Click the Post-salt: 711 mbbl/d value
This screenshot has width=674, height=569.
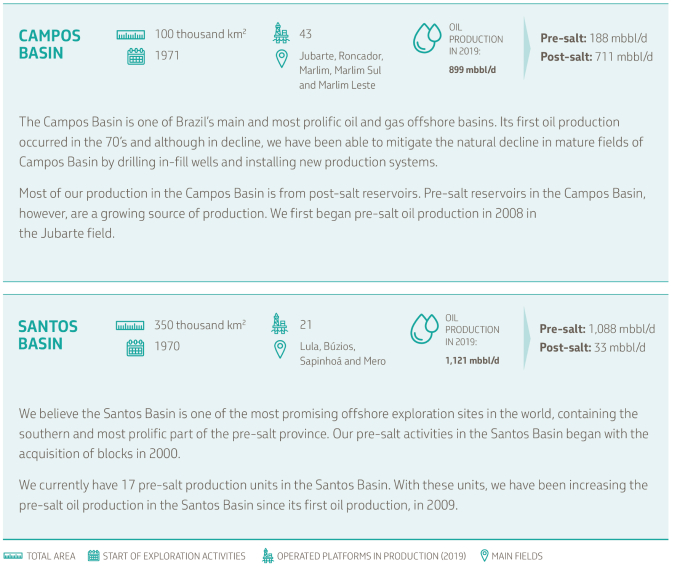coord(596,57)
